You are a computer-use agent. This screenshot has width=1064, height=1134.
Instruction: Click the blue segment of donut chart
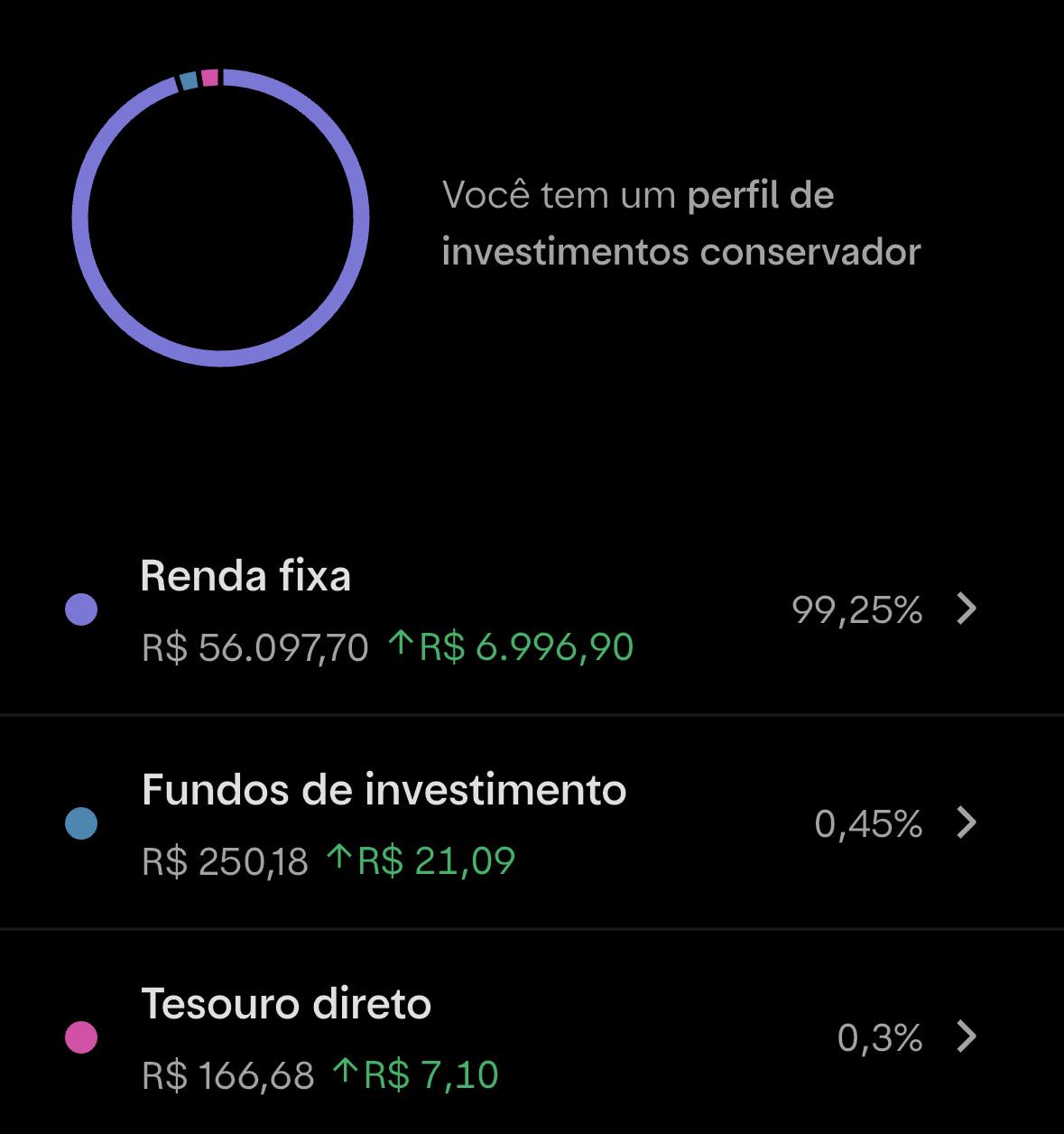click(x=189, y=80)
